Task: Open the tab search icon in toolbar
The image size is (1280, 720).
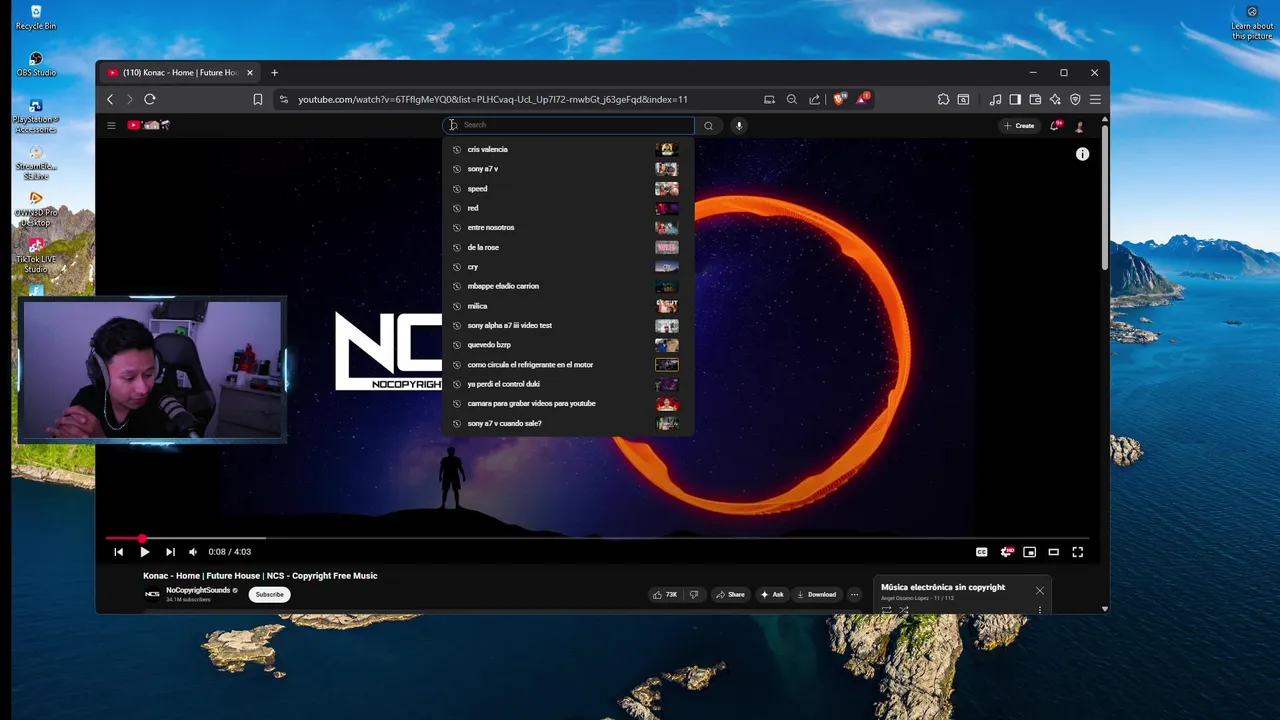Action: pos(963,99)
